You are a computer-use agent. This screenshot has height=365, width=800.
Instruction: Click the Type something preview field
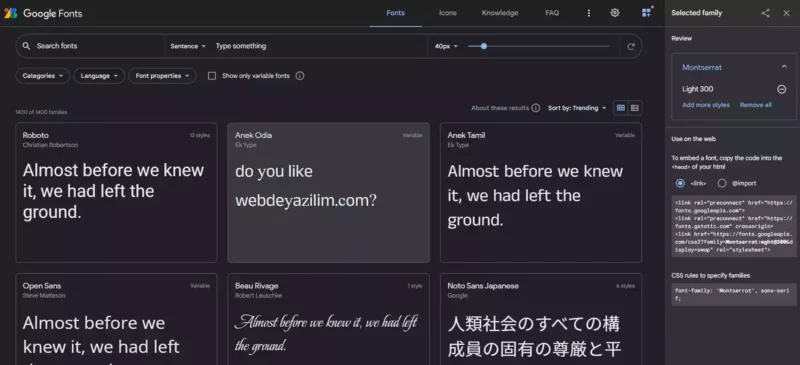coord(319,46)
